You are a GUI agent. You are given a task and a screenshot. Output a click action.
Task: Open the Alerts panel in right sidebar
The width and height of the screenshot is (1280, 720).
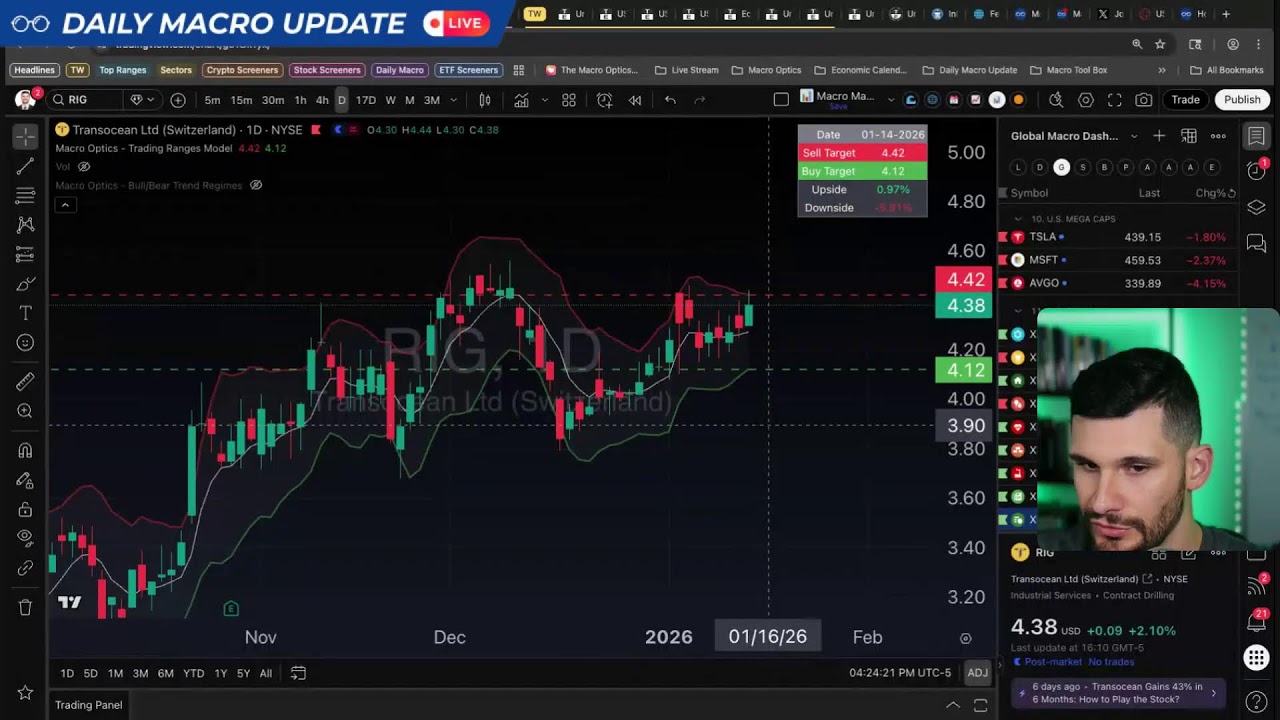[x=1257, y=171]
